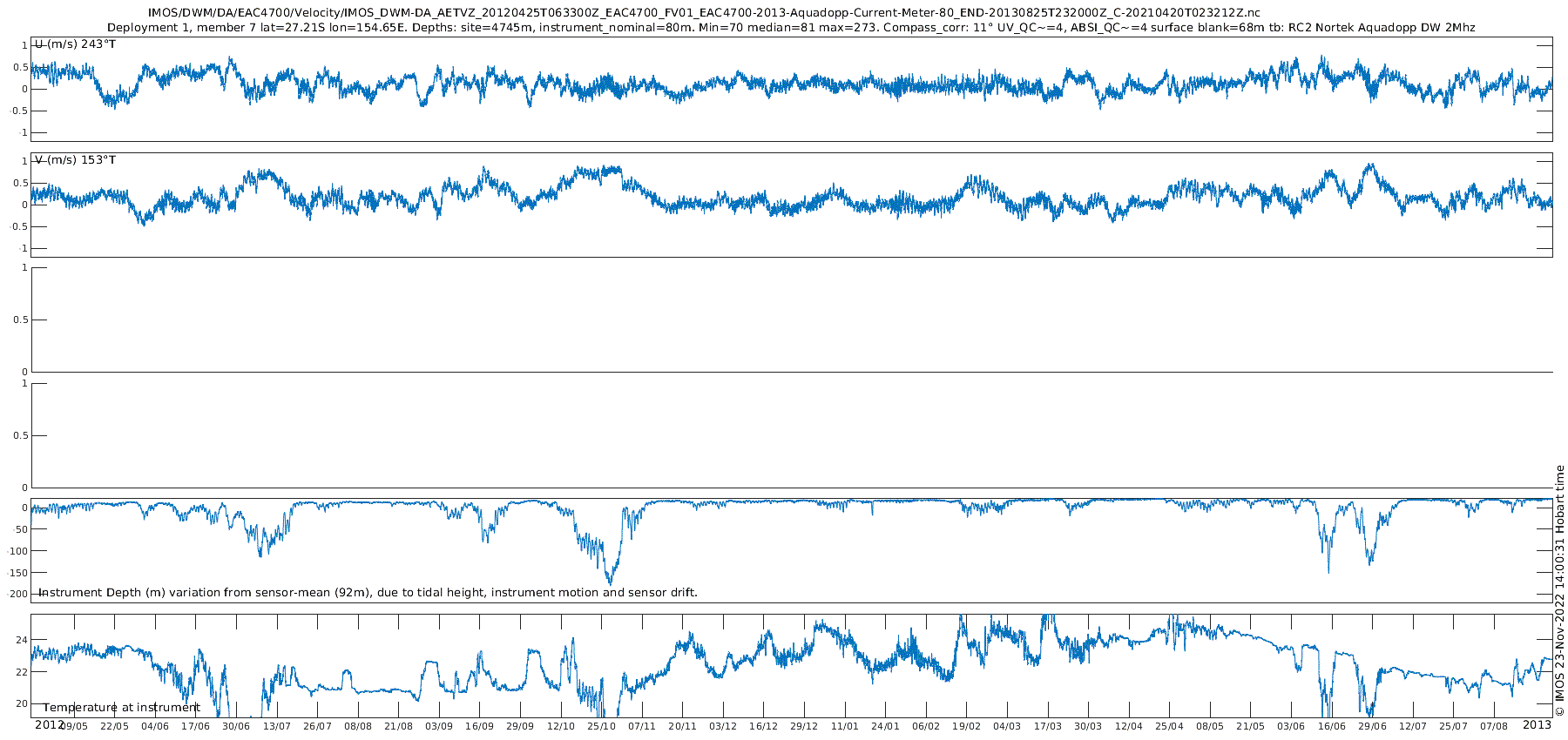1568x740 pixels.
Task: Click the '03/09' date tick label
Action: (x=439, y=726)
